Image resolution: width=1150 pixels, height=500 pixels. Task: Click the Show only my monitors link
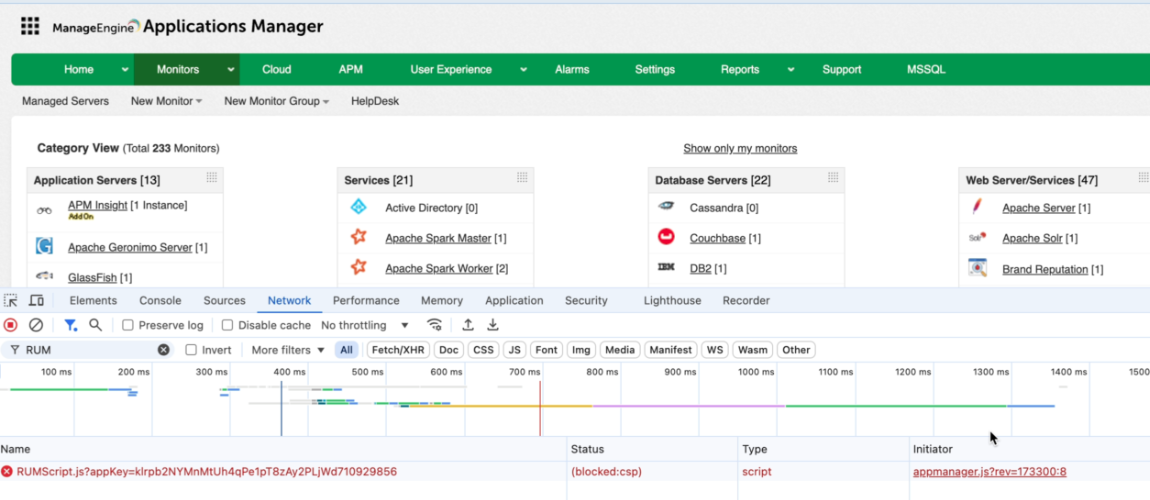click(x=740, y=148)
